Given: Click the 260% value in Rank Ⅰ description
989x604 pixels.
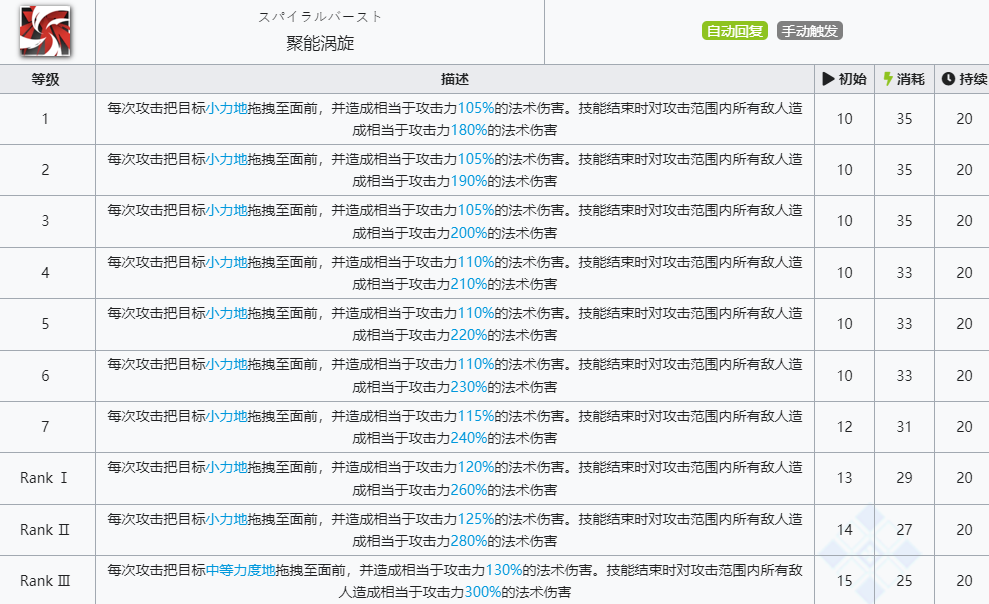Looking at the screenshot, I should click(469, 489).
